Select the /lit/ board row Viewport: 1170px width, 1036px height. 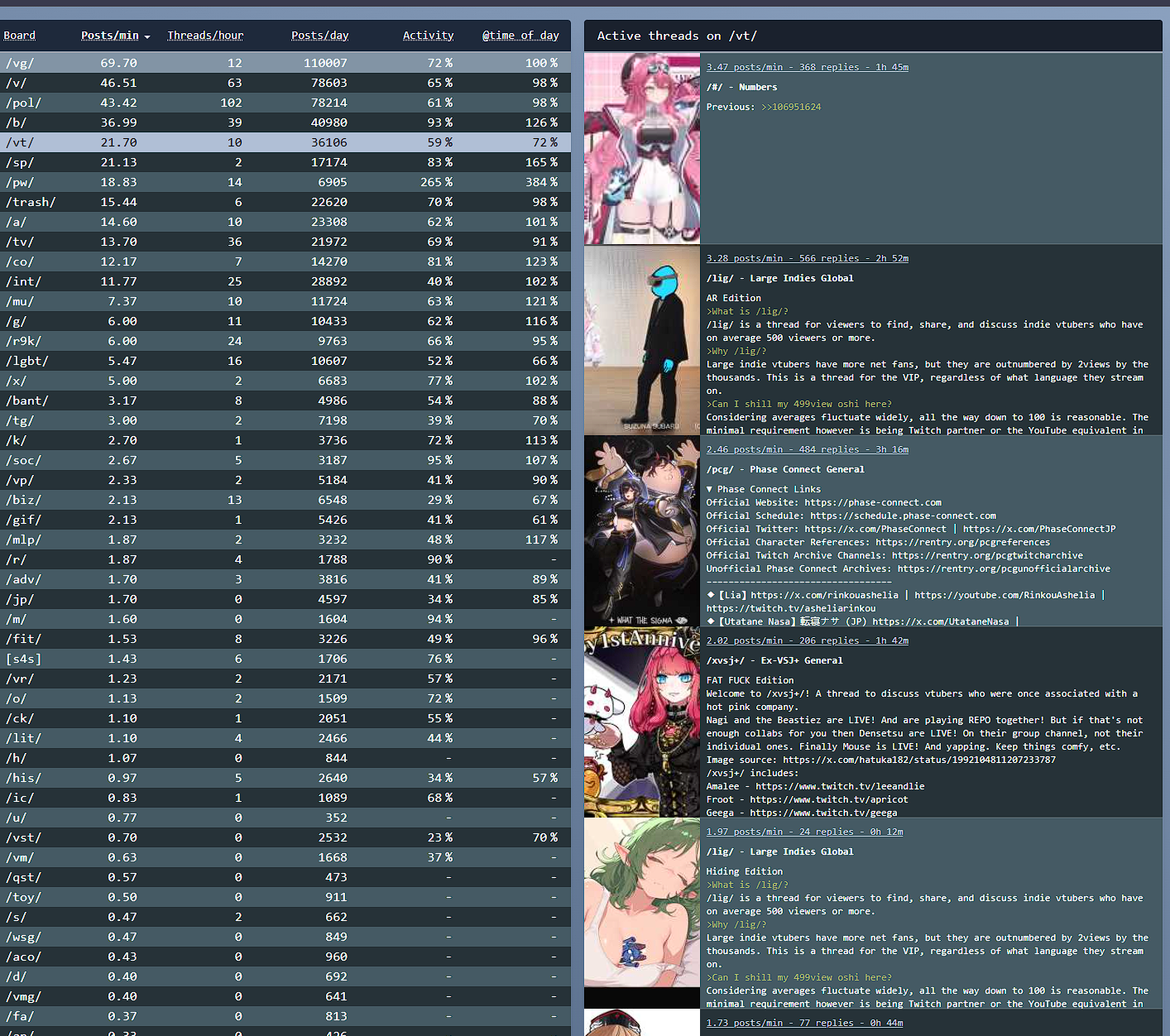pyautogui.click(x=285, y=738)
